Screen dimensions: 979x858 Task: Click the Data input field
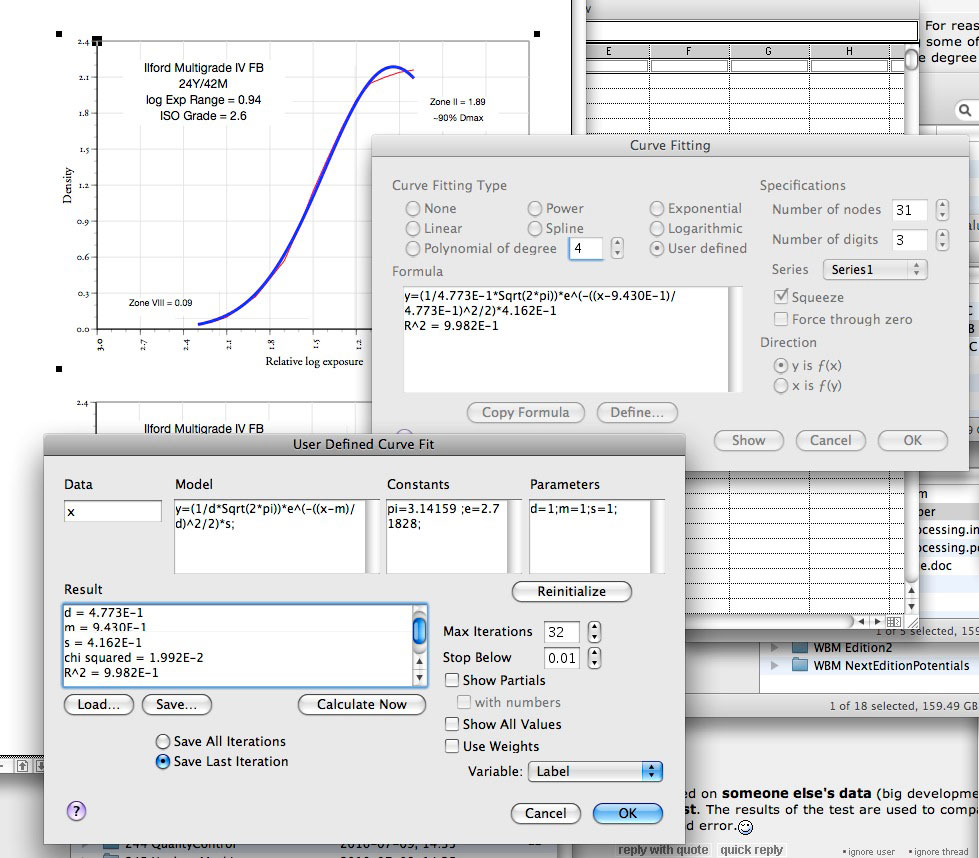click(x=112, y=511)
